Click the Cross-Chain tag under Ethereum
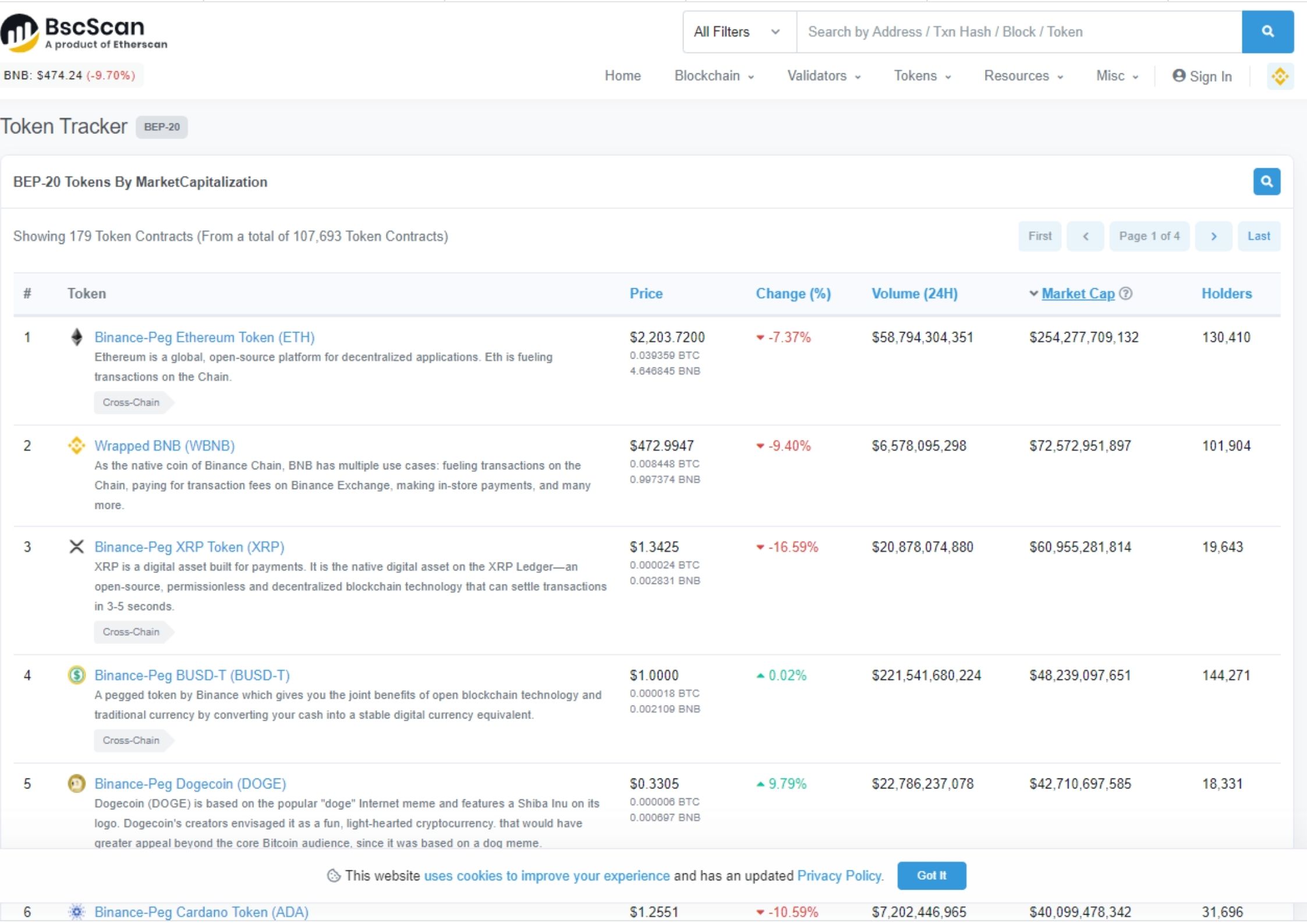This screenshot has width=1307, height=924. coord(133,402)
